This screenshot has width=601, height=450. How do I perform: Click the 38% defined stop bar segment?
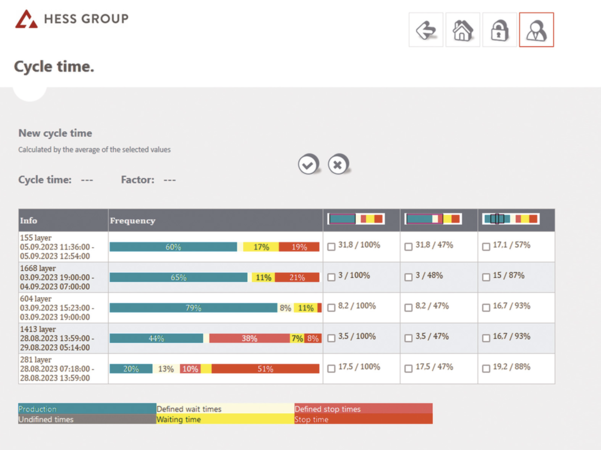click(249, 338)
